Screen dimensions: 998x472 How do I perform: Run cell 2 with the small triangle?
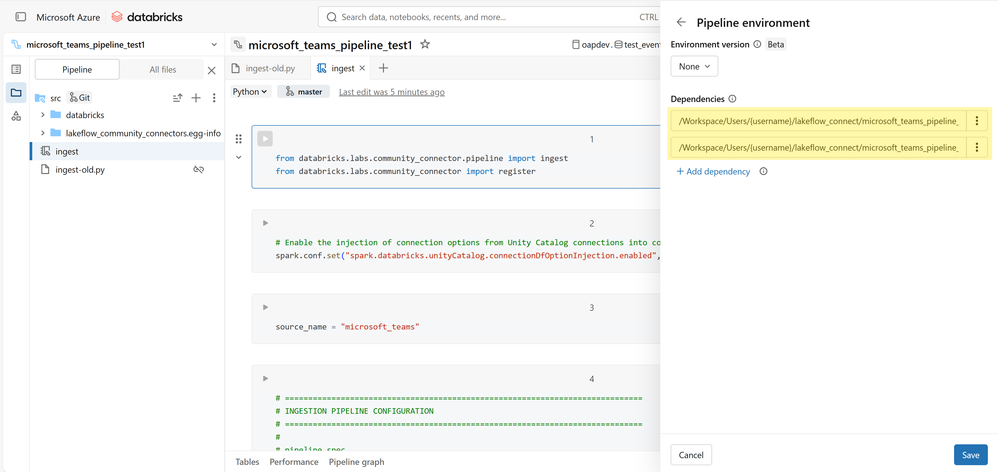265,223
